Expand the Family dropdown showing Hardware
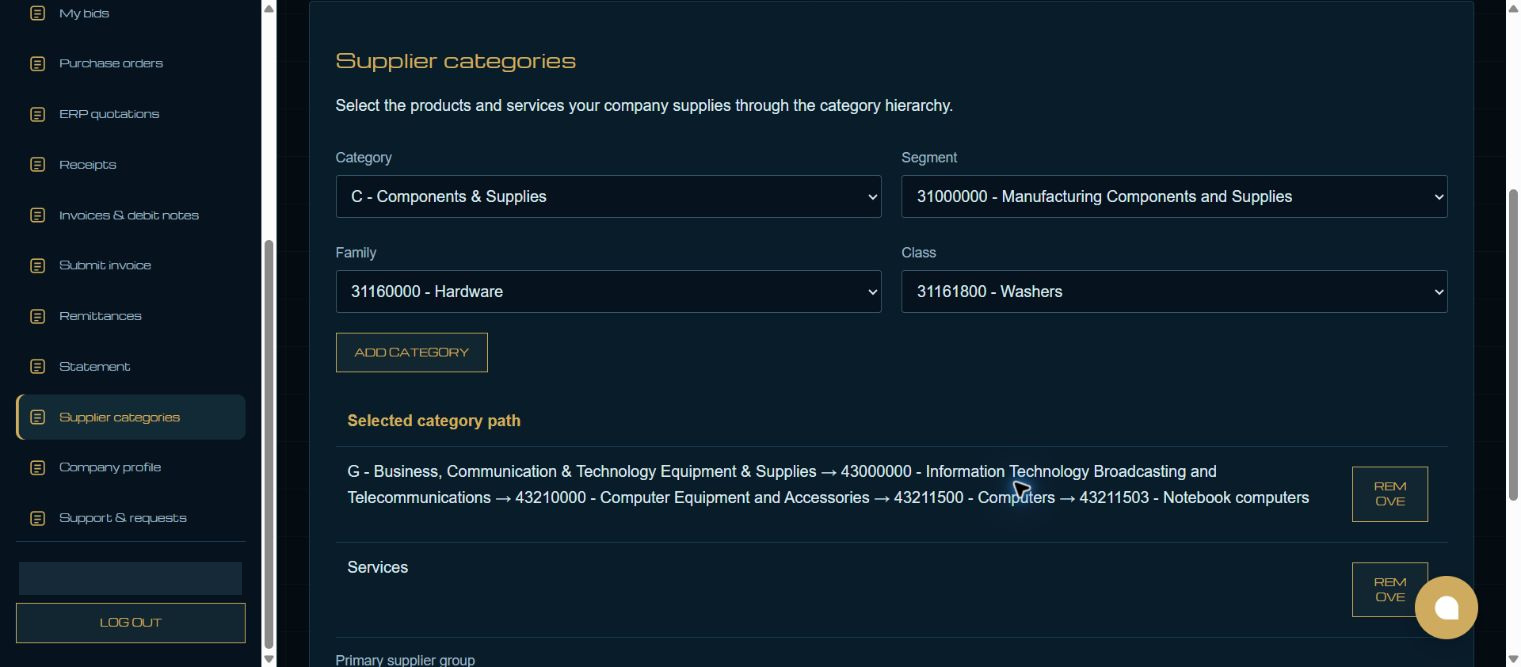Image resolution: width=1521 pixels, height=667 pixels. coord(608,291)
